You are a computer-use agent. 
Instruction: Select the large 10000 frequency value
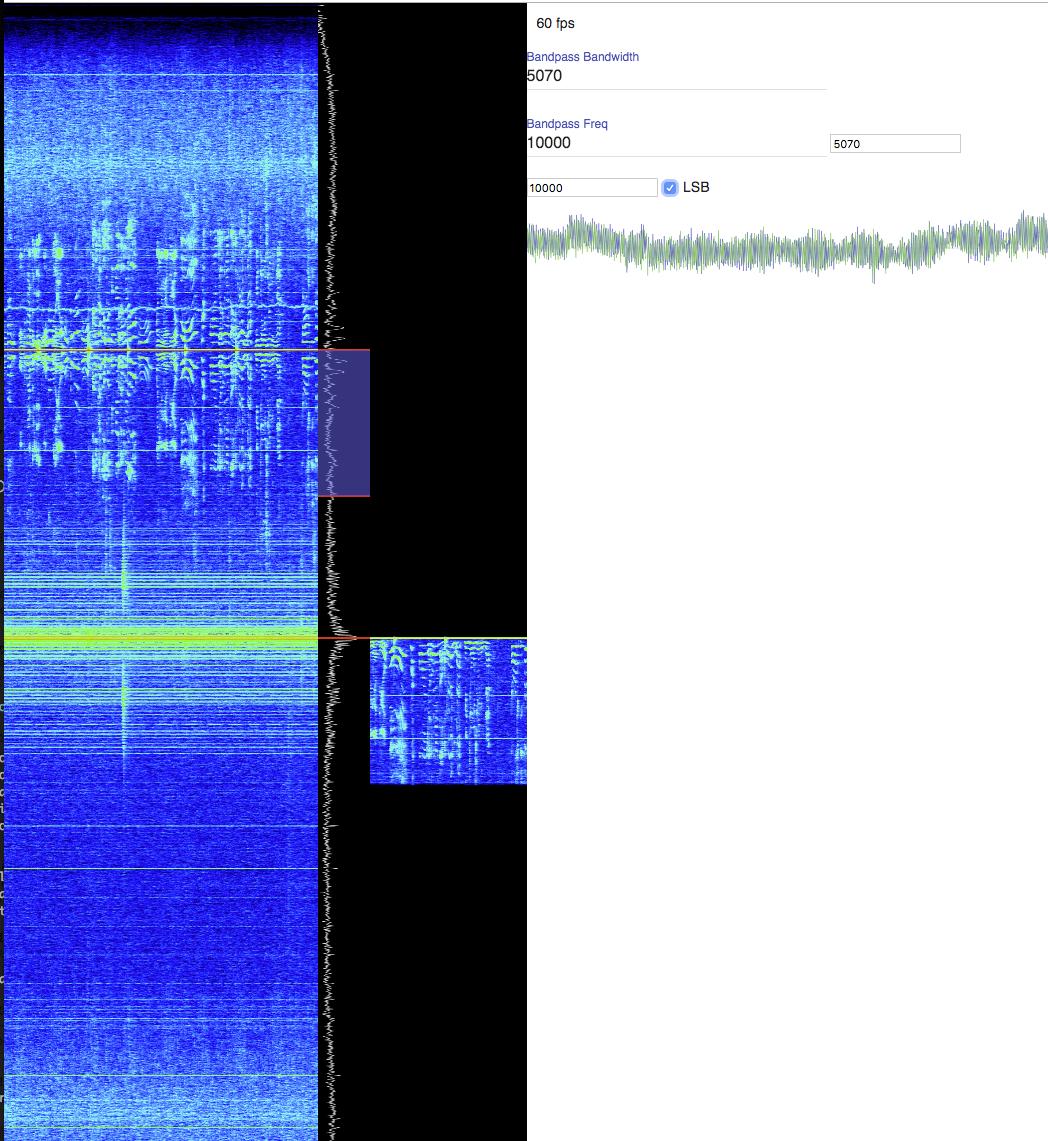tap(549, 143)
